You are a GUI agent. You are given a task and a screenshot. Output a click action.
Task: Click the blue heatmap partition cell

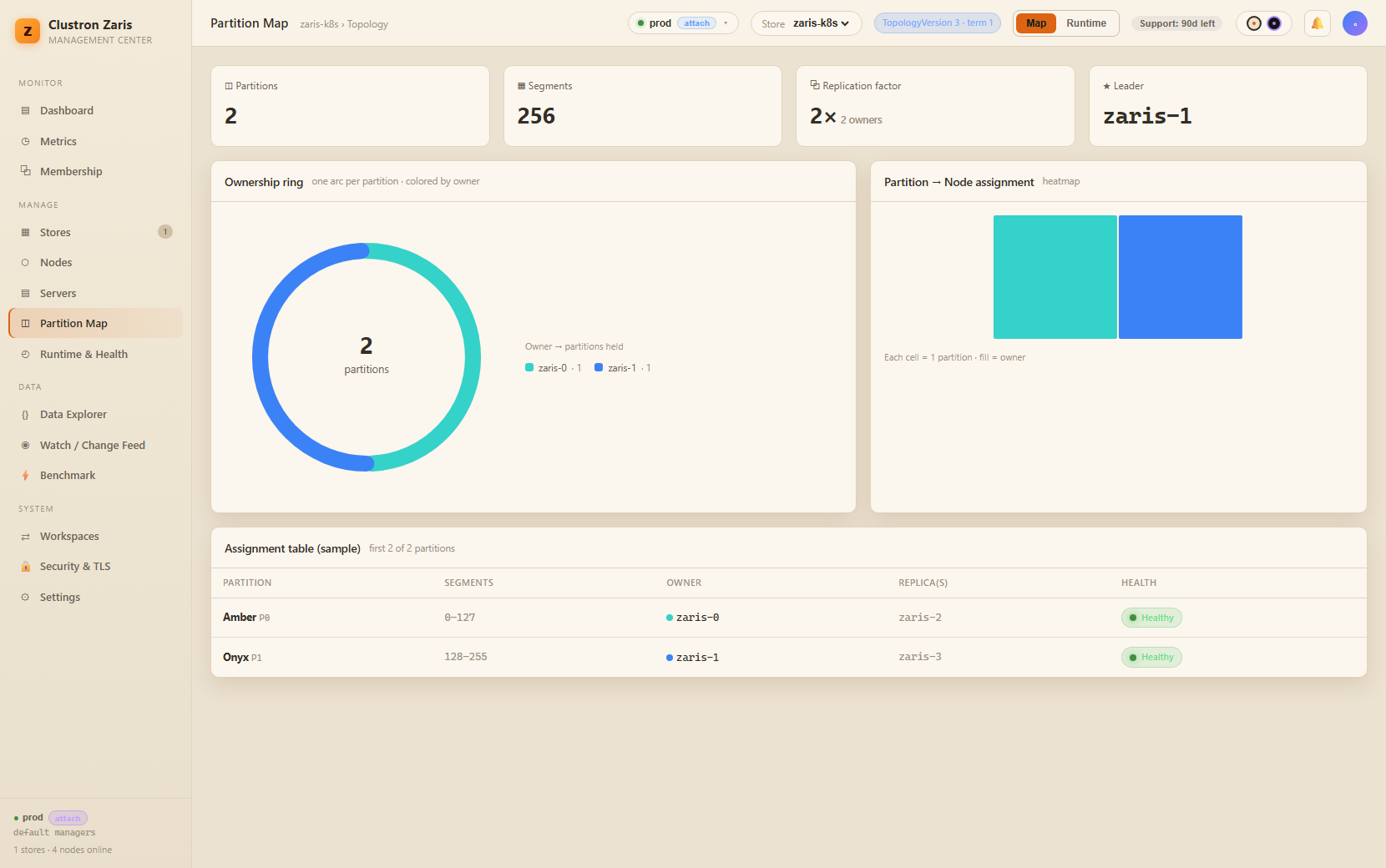click(x=1181, y=277)
